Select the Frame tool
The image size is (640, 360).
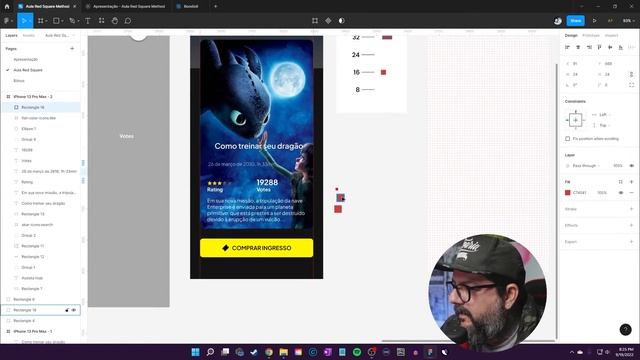point(40,20)
